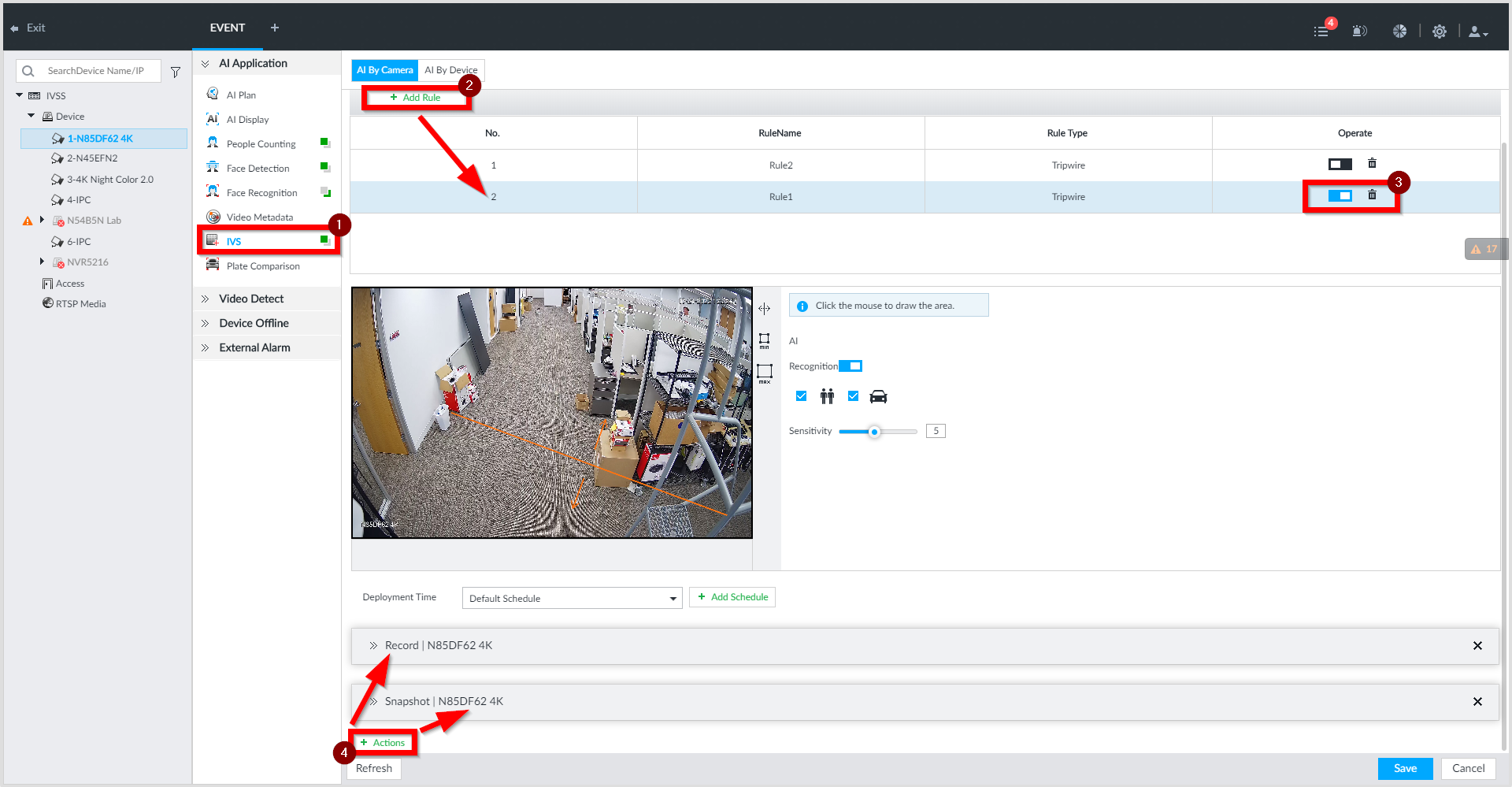Image resolution: width=1512 pixels, height=787 pixels.
Task: Close the Snapshot N85DF62 4K action row
Action: point(1477,702)
